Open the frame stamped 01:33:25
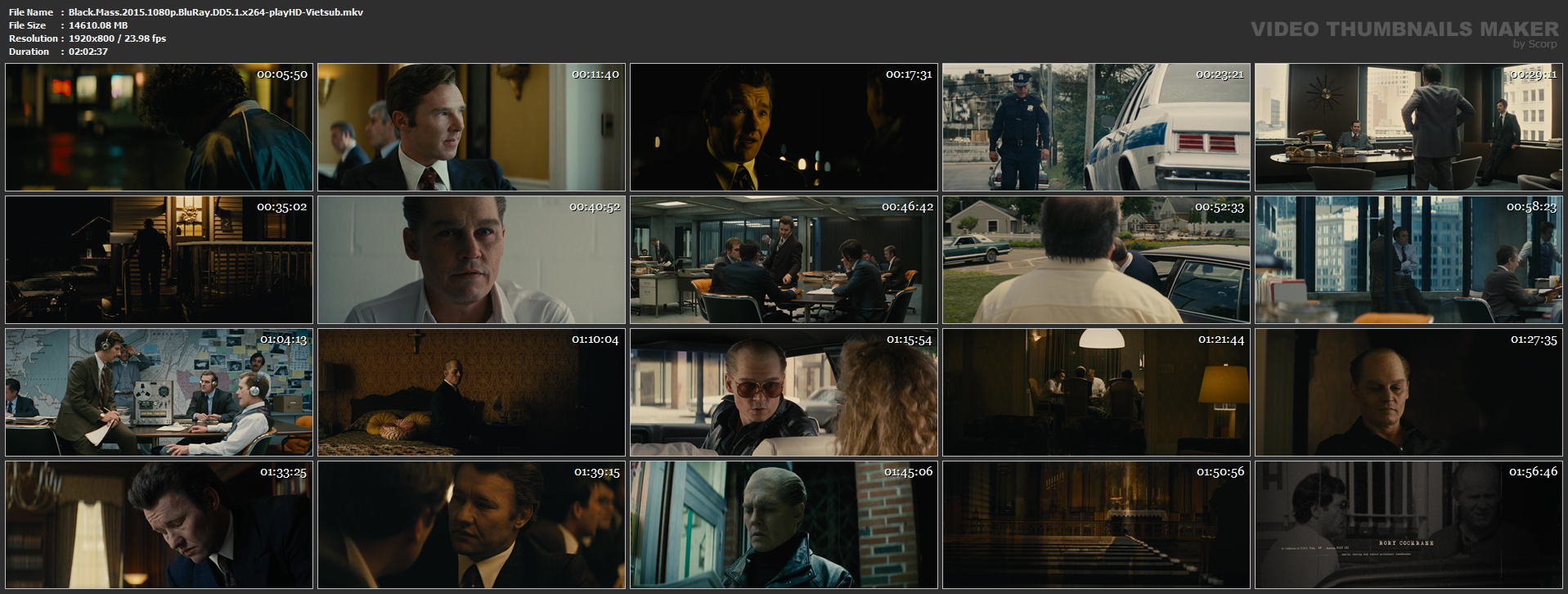 (x=159, y=524)
